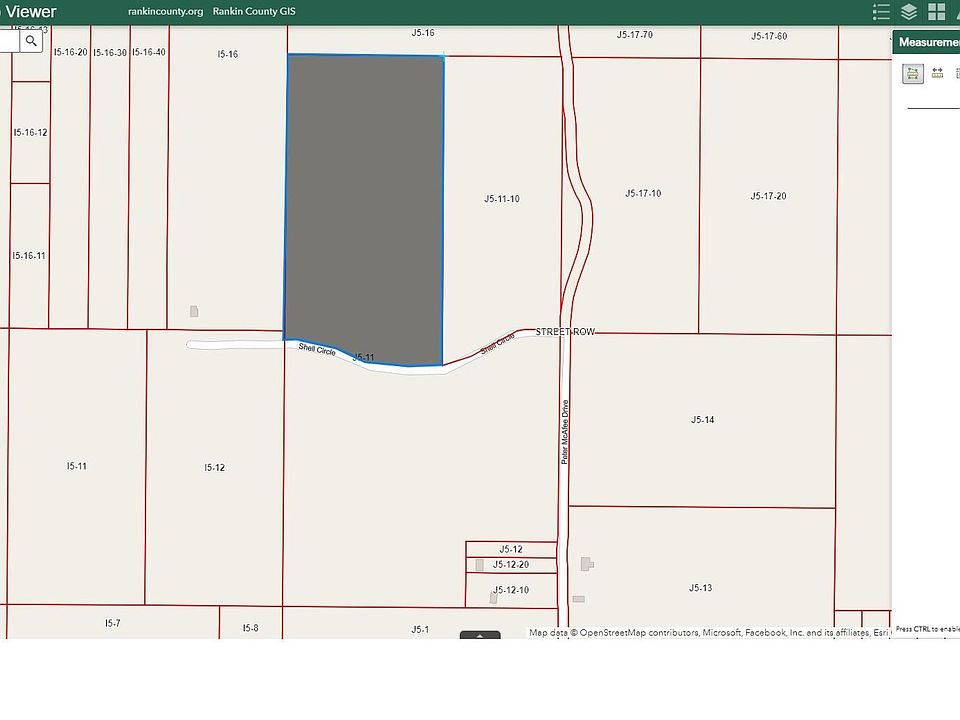960x720 pixels.
Task: Expand the attribute table arrow at bottom
Action: [480, 635]
